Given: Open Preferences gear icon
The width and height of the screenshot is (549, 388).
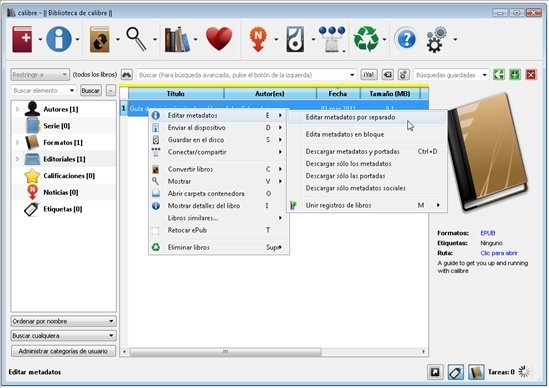Looking at the screenshot, I should pos(436,39).
